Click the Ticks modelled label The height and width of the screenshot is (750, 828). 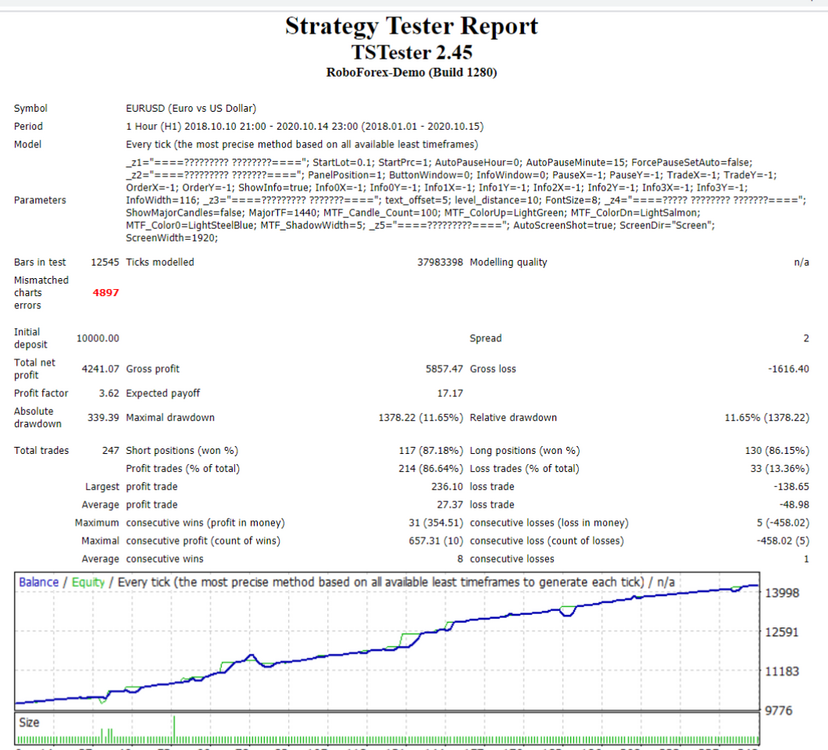(160, 262)
